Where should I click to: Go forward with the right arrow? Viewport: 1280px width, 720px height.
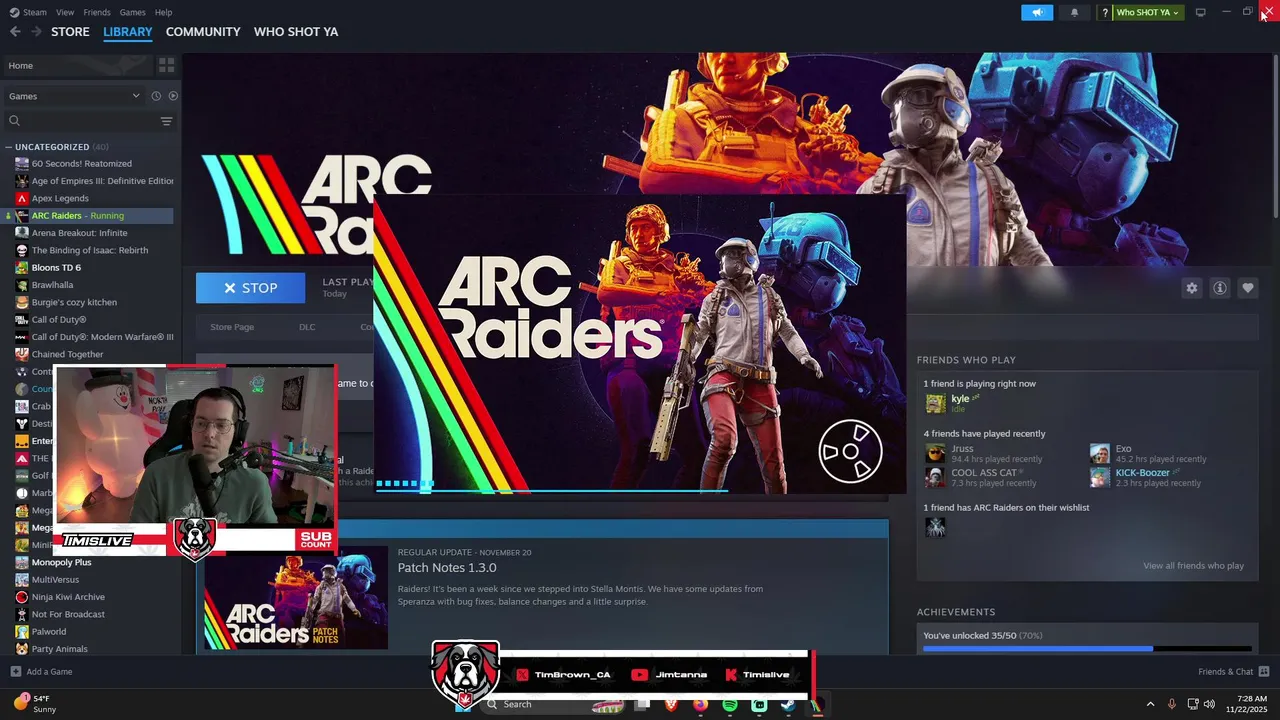[x=36, y=32]
